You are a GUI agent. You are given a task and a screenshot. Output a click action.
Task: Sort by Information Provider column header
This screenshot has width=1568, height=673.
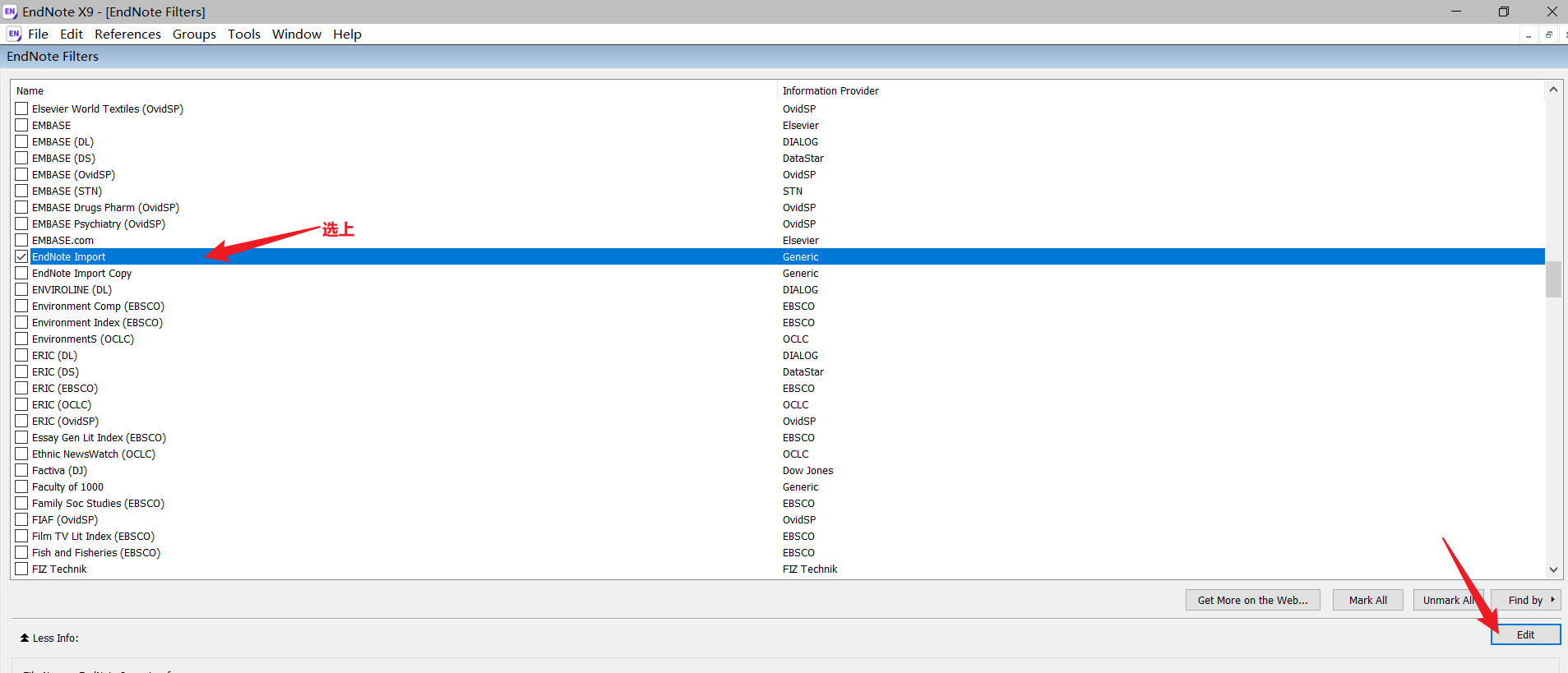(x=1161, y=90)
